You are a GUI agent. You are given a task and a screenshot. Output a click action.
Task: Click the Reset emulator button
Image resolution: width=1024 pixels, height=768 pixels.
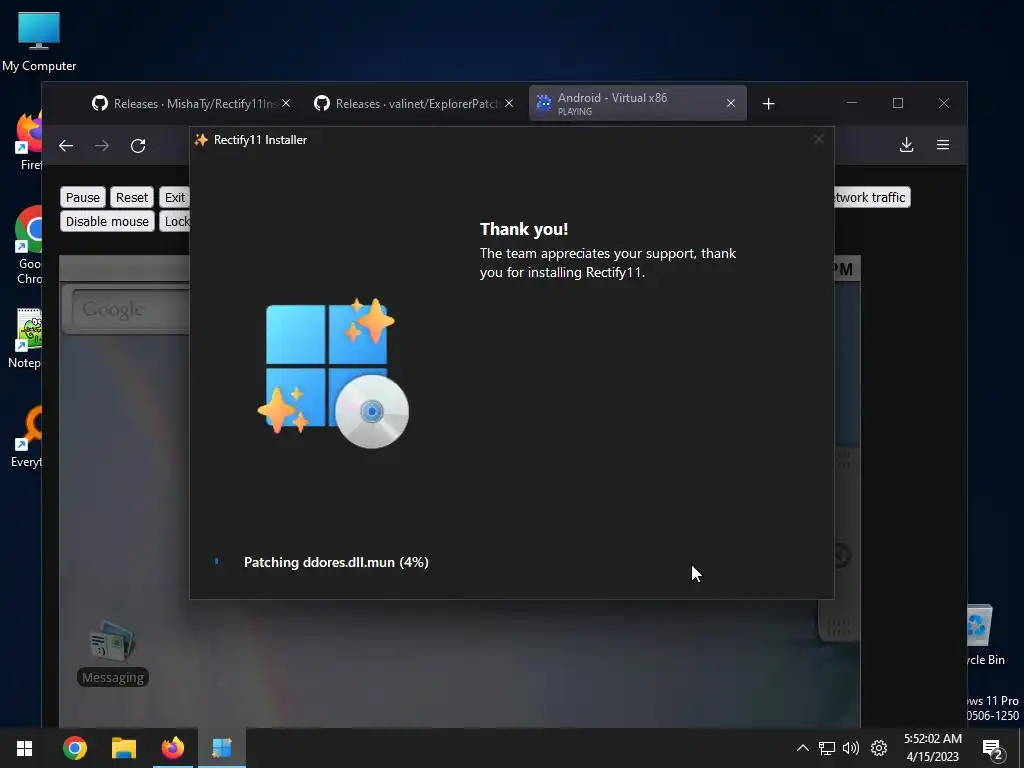click(132, 197)
